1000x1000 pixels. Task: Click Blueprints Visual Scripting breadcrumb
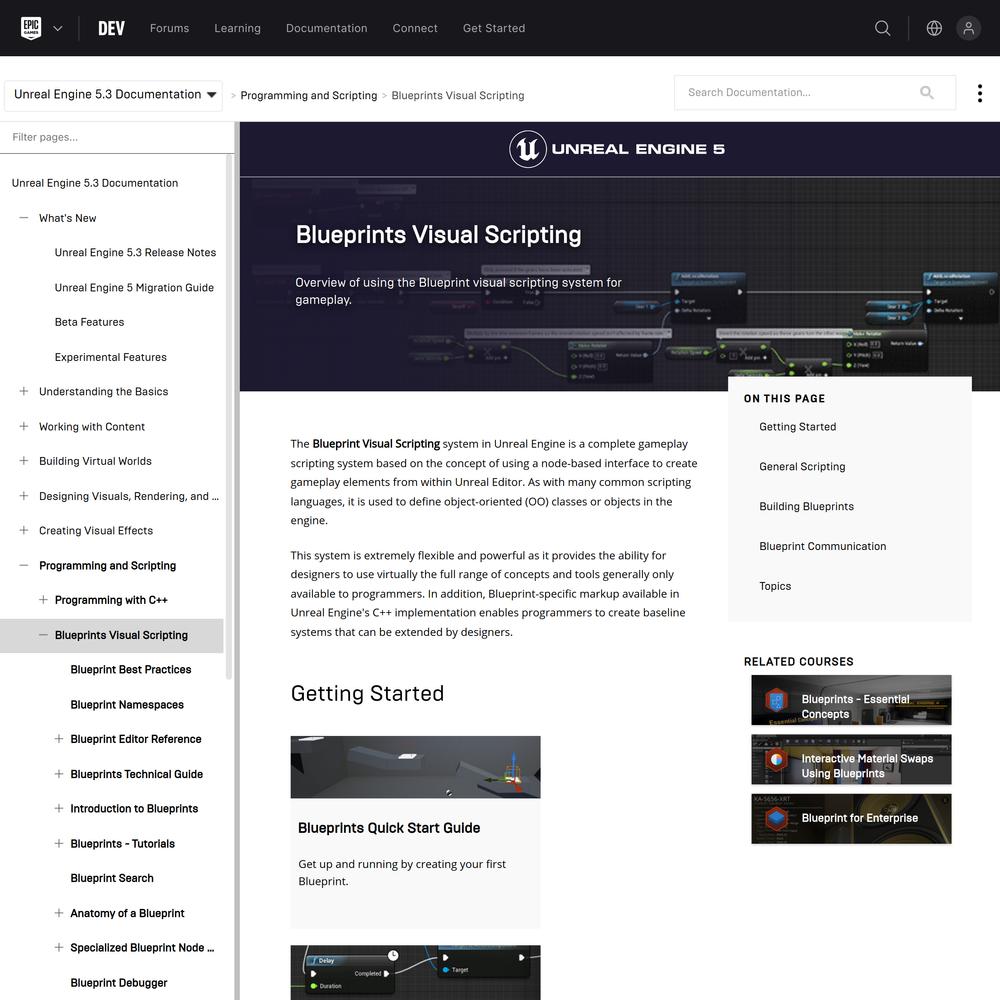click(457, 95)
